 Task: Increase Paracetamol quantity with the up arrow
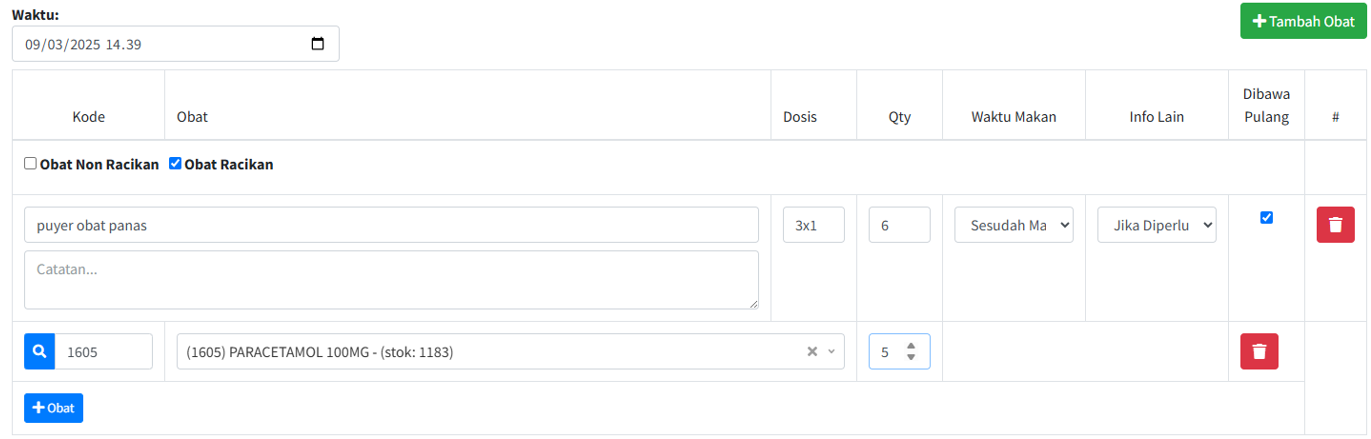(910, 346)
